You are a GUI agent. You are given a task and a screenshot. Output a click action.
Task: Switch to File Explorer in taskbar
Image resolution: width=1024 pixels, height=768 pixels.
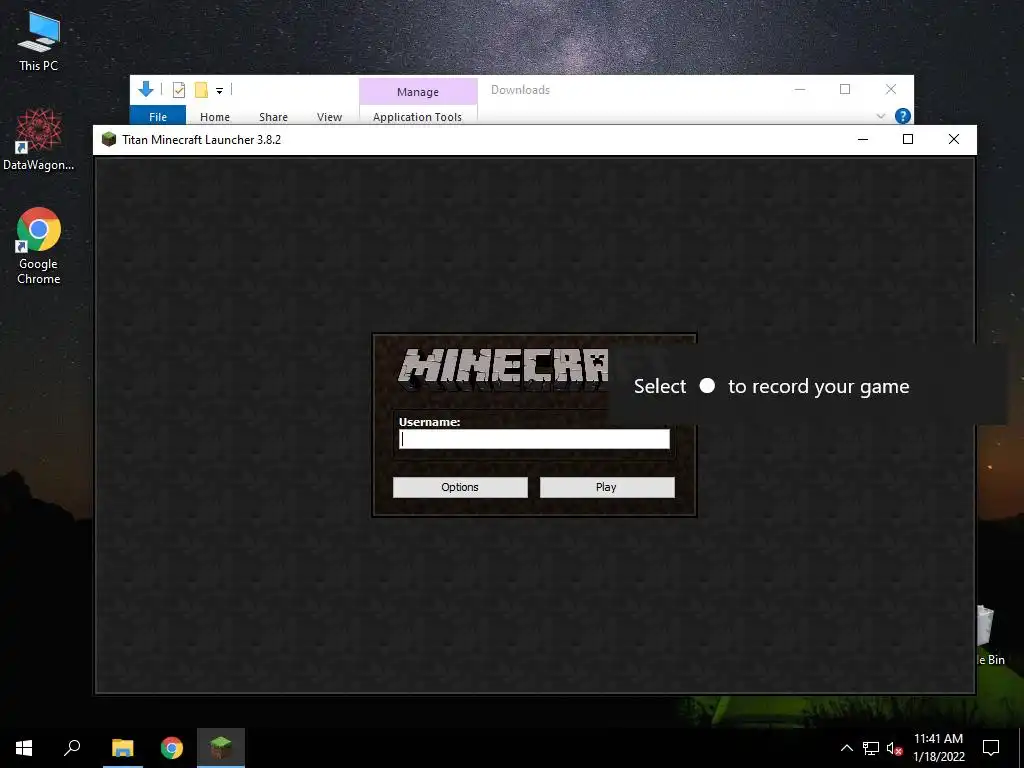[x=122, y=748]
